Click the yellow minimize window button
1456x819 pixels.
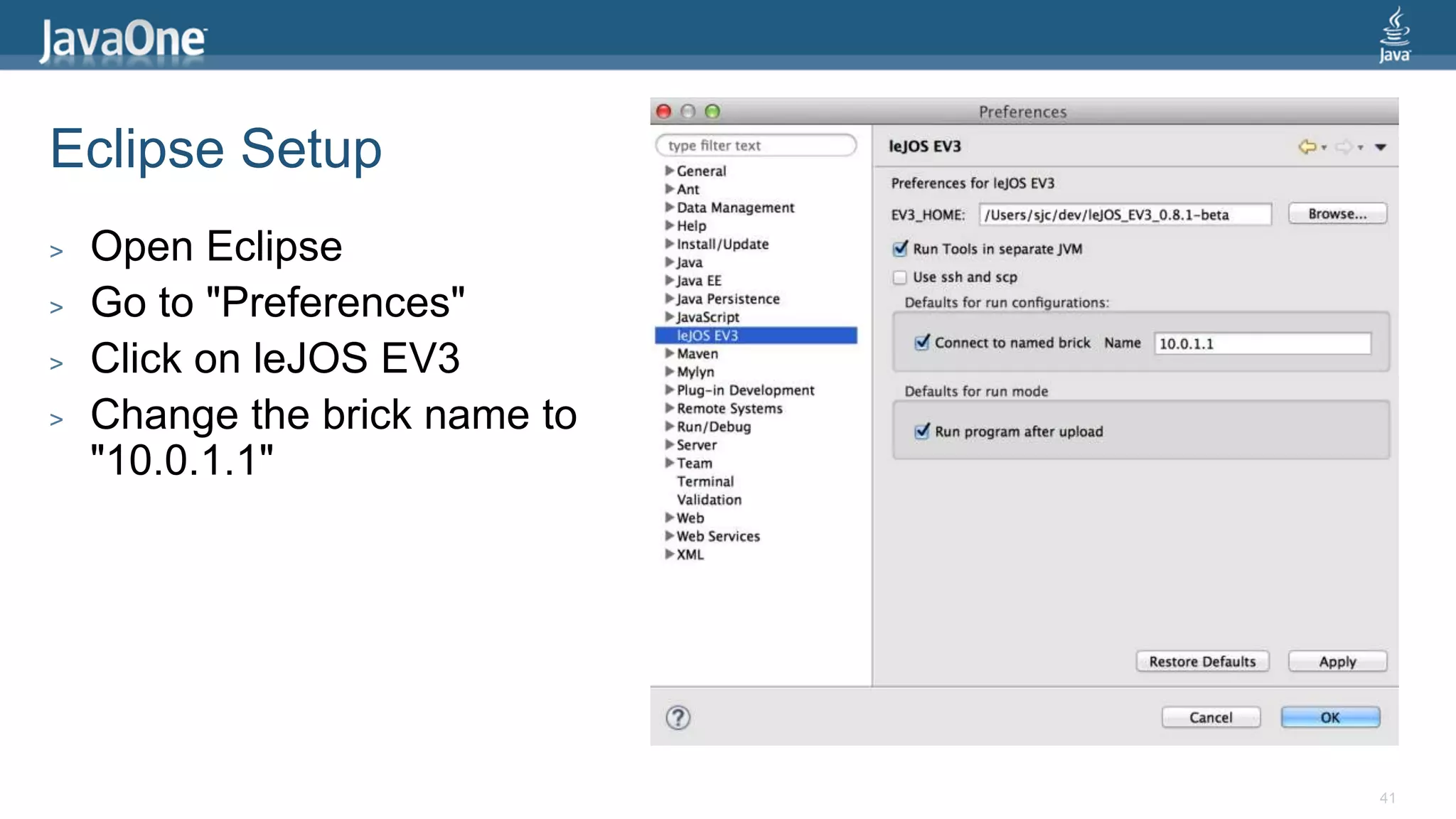(x=687, y=112)
